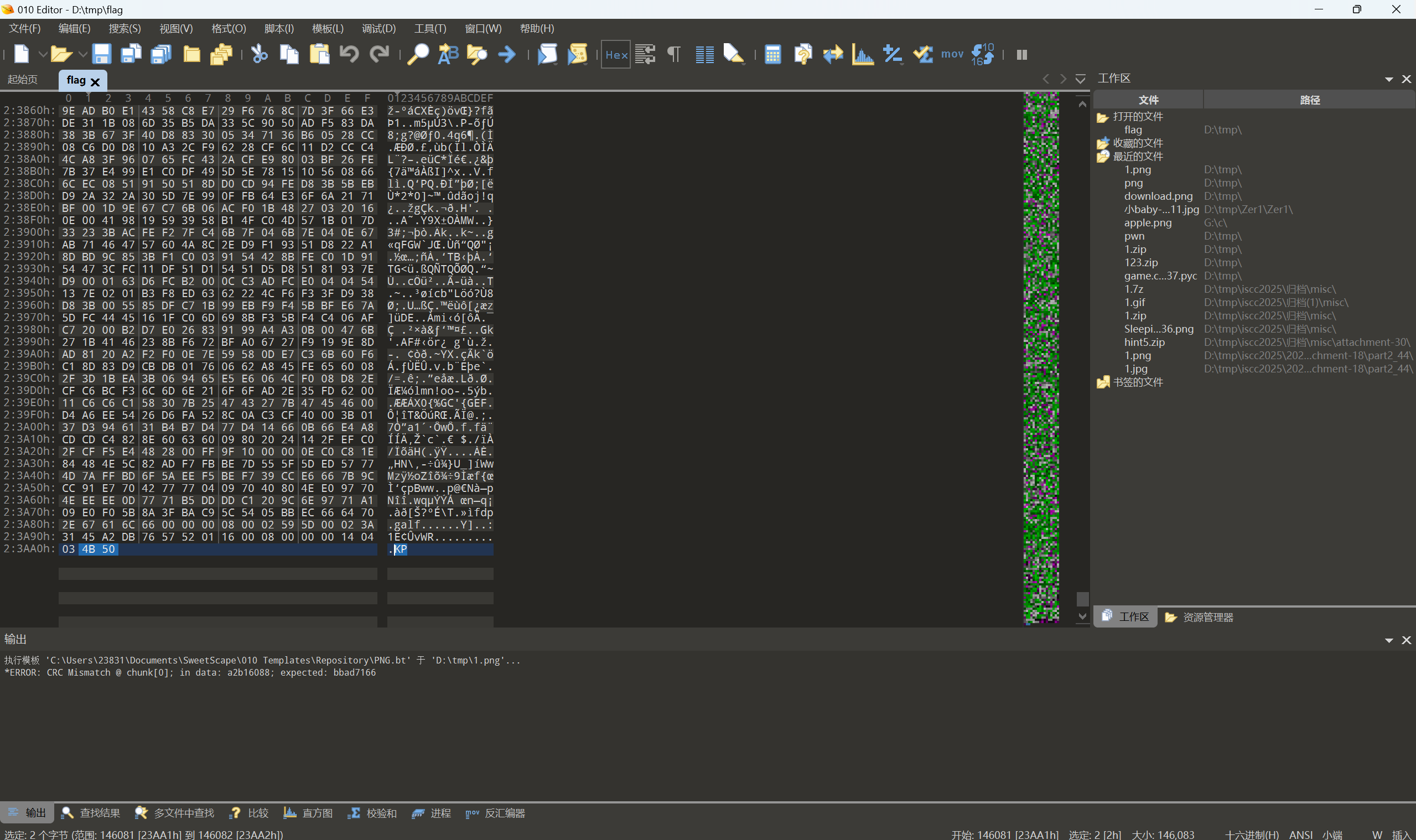Viewport: 1416px width, 840px height.
Task: Click the hex editor scrollbar thumb
Action: tap(1082, 598)
